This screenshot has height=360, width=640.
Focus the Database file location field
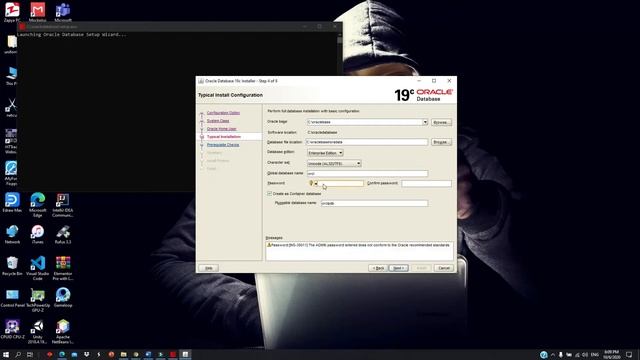(x=367, y=142)
